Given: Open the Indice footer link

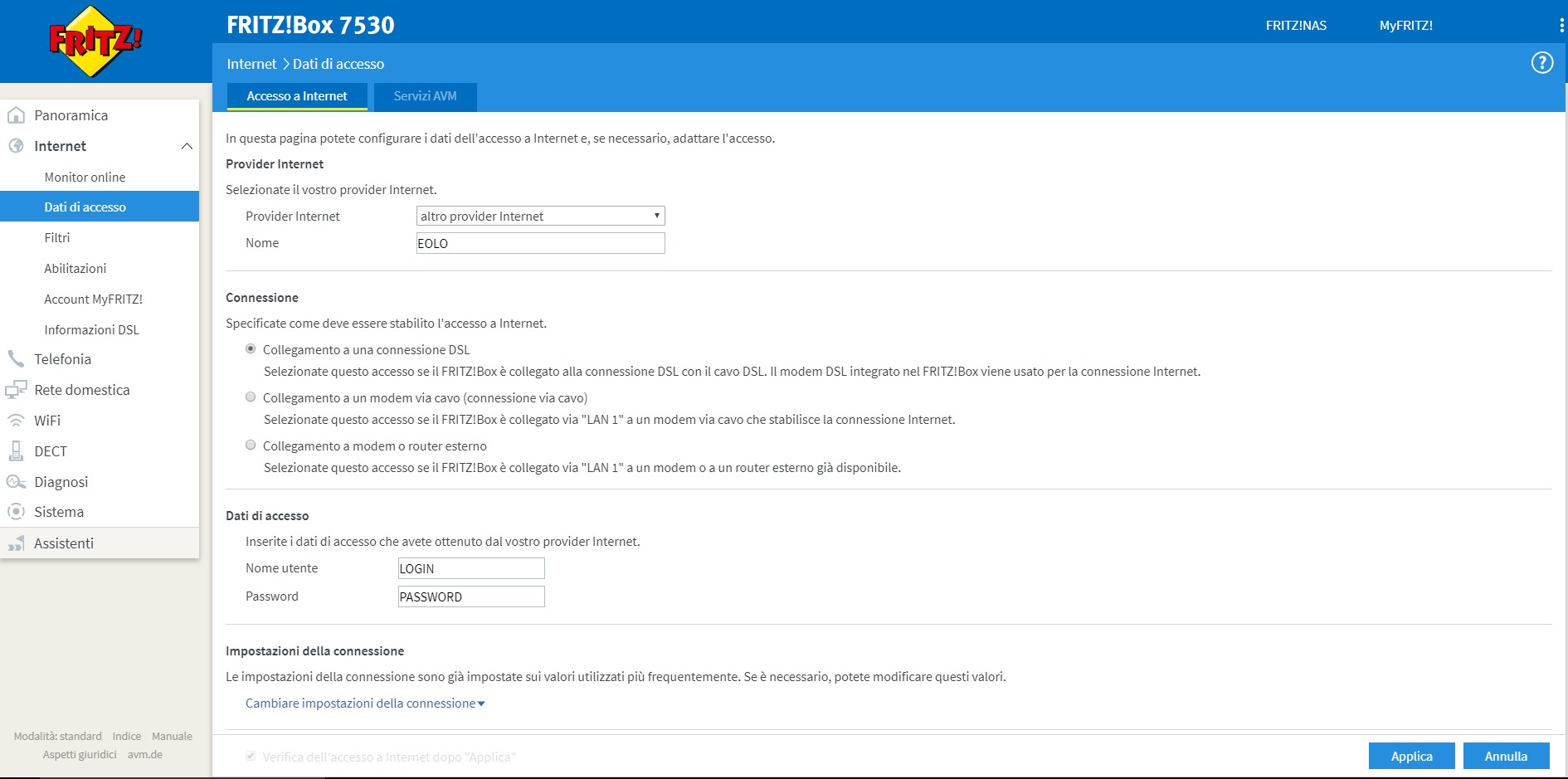Looking at the screenshot, I should [x=127, y=736].
